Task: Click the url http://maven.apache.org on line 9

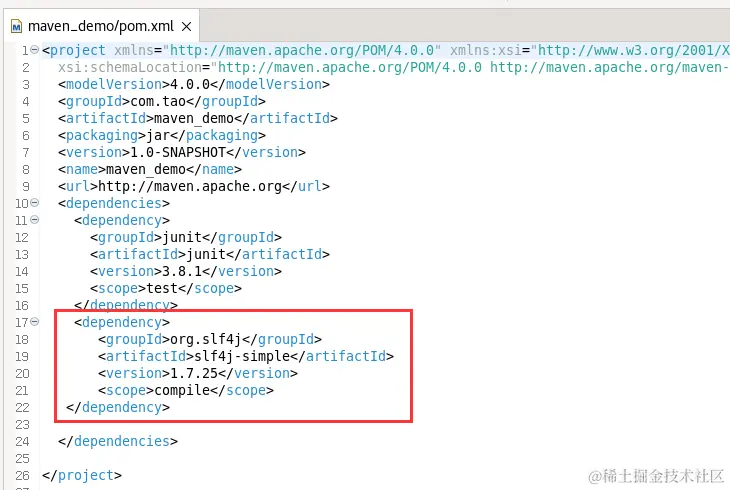Action: pyautogui.click(x=190, y=186)
